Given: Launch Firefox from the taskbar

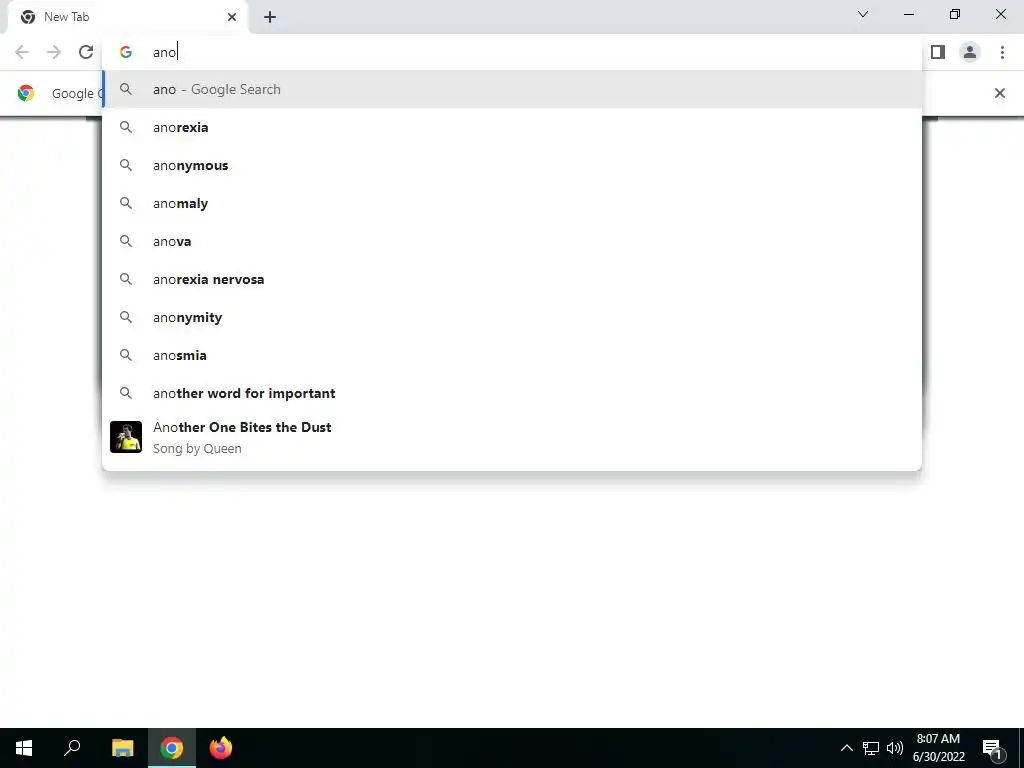Looking at the screenshot, I should pyautogui.click(x=221, y=748).
